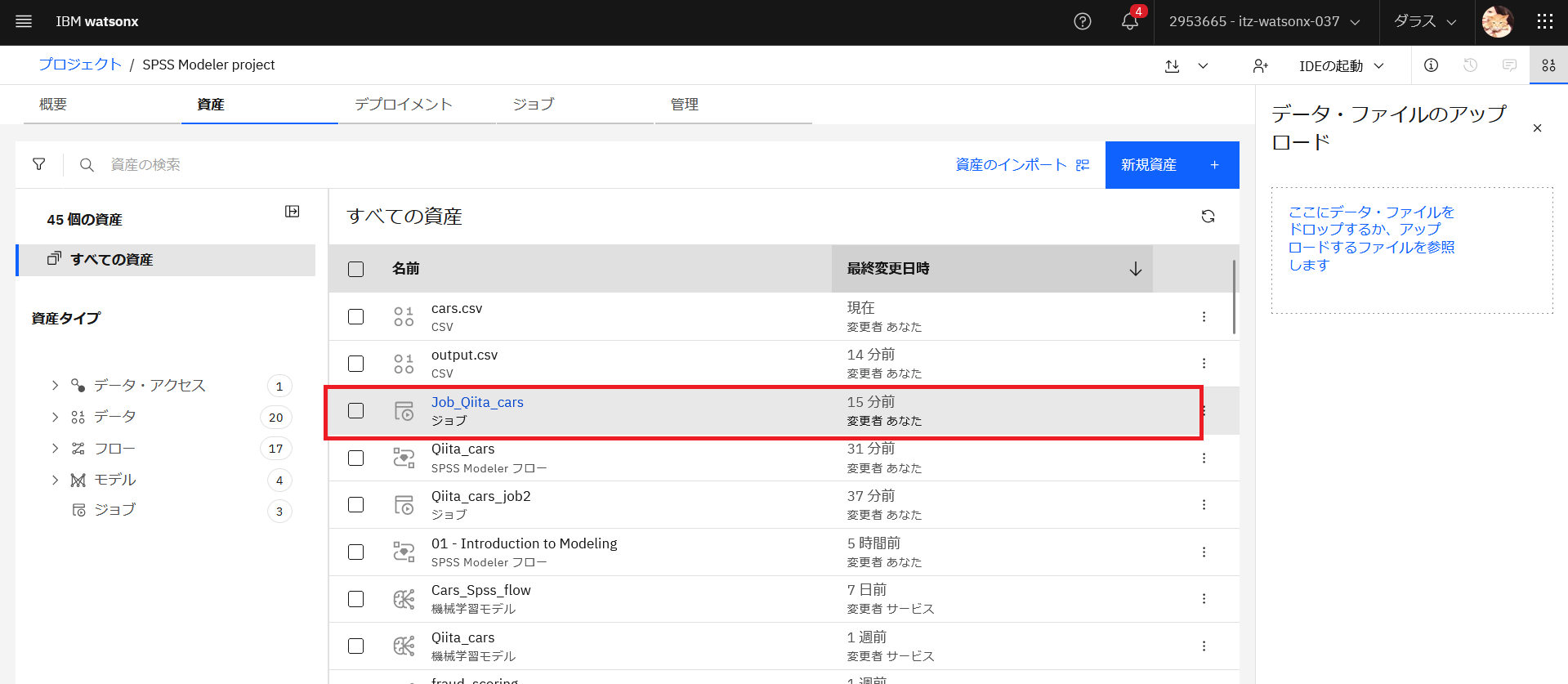Open the app switcher grid icon
The height and width of the screenshot is (684, 1568).
coord(1544,22)
